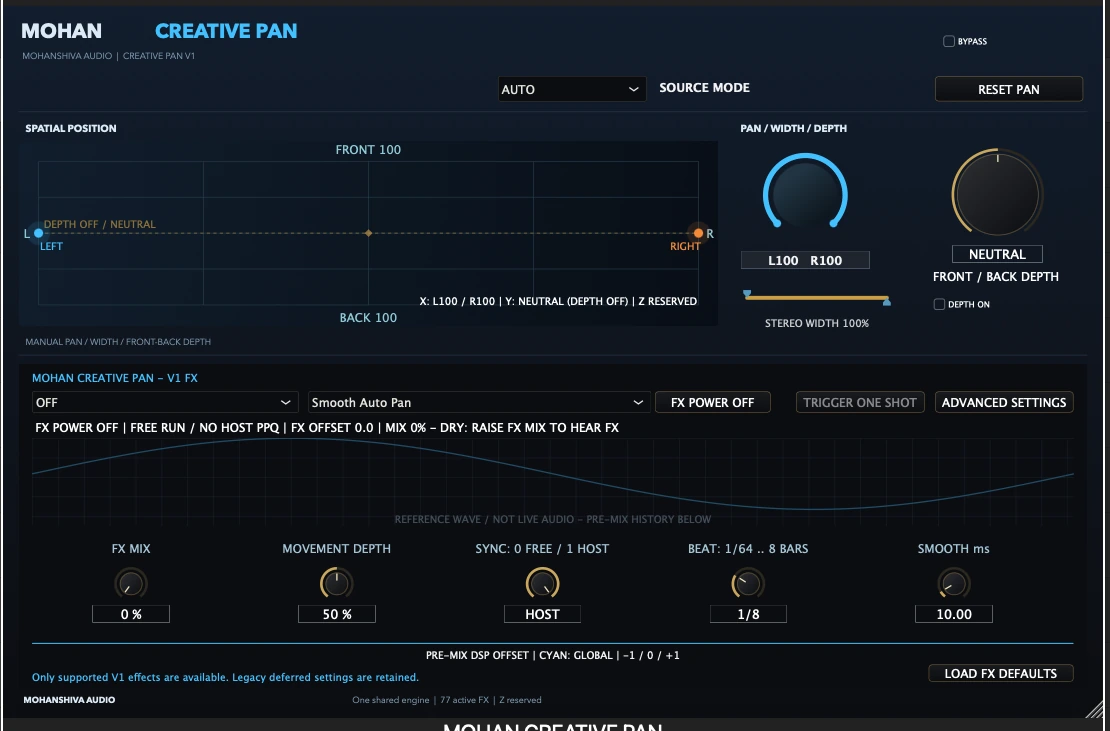Viewport: 1110px width, 731px height.
Task: Click the HOST sync value field
Action: [542, 614]
